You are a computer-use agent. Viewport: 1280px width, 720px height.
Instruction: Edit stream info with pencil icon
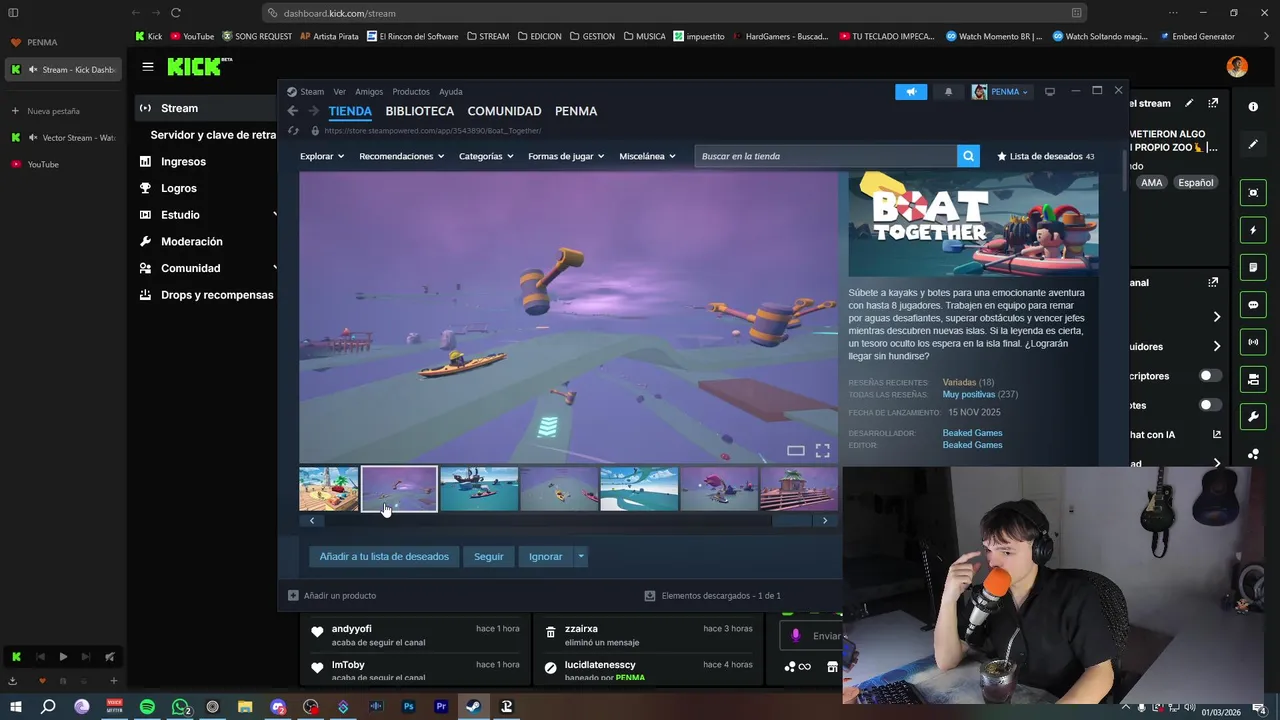tap(1189, 103)
